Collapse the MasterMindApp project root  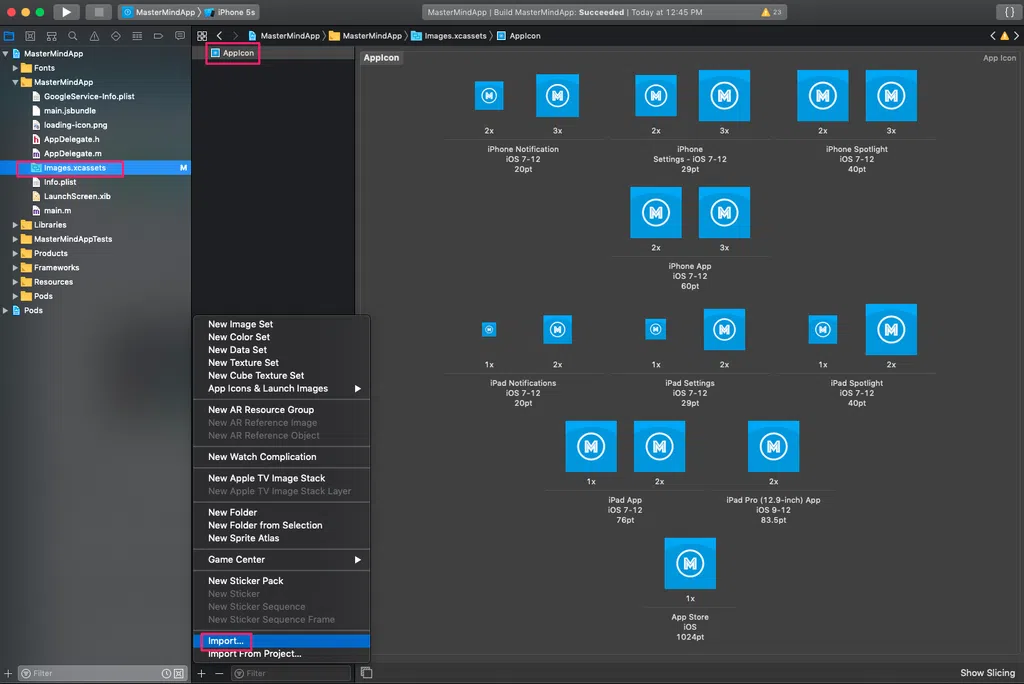click(6, 54)
